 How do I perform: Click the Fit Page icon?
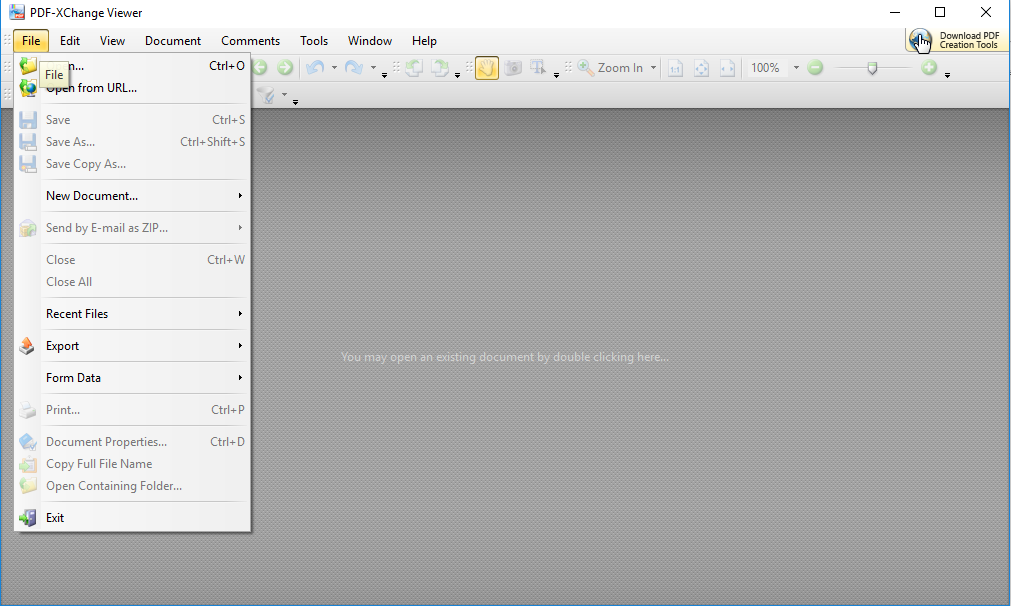point(702,68)
